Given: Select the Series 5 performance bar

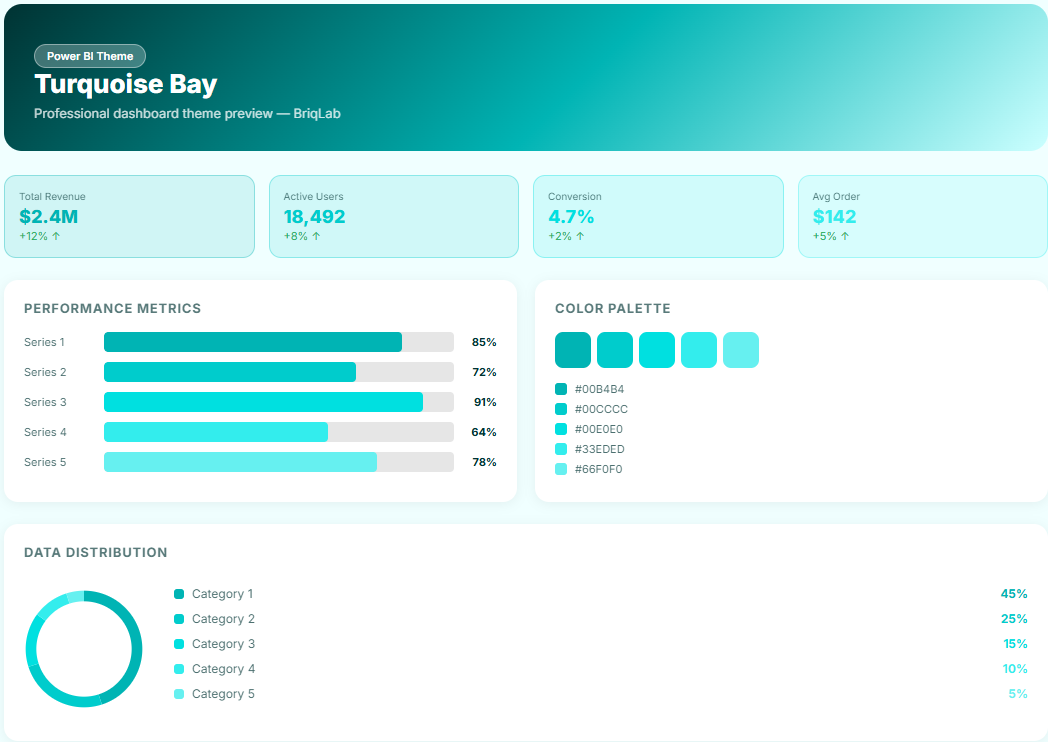Looking at the screenshot, I should 240,462.
